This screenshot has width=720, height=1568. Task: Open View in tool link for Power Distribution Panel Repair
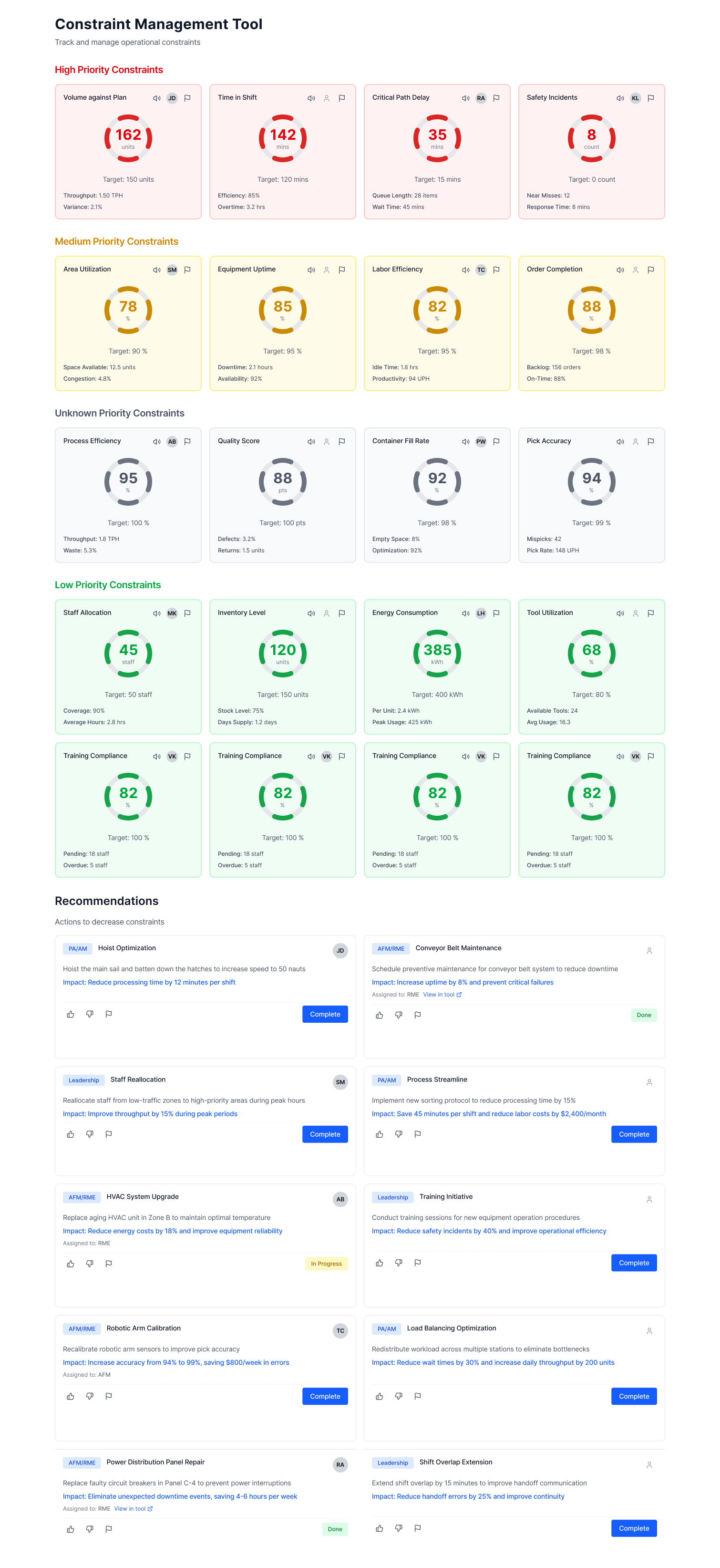tap(134, 1508)
